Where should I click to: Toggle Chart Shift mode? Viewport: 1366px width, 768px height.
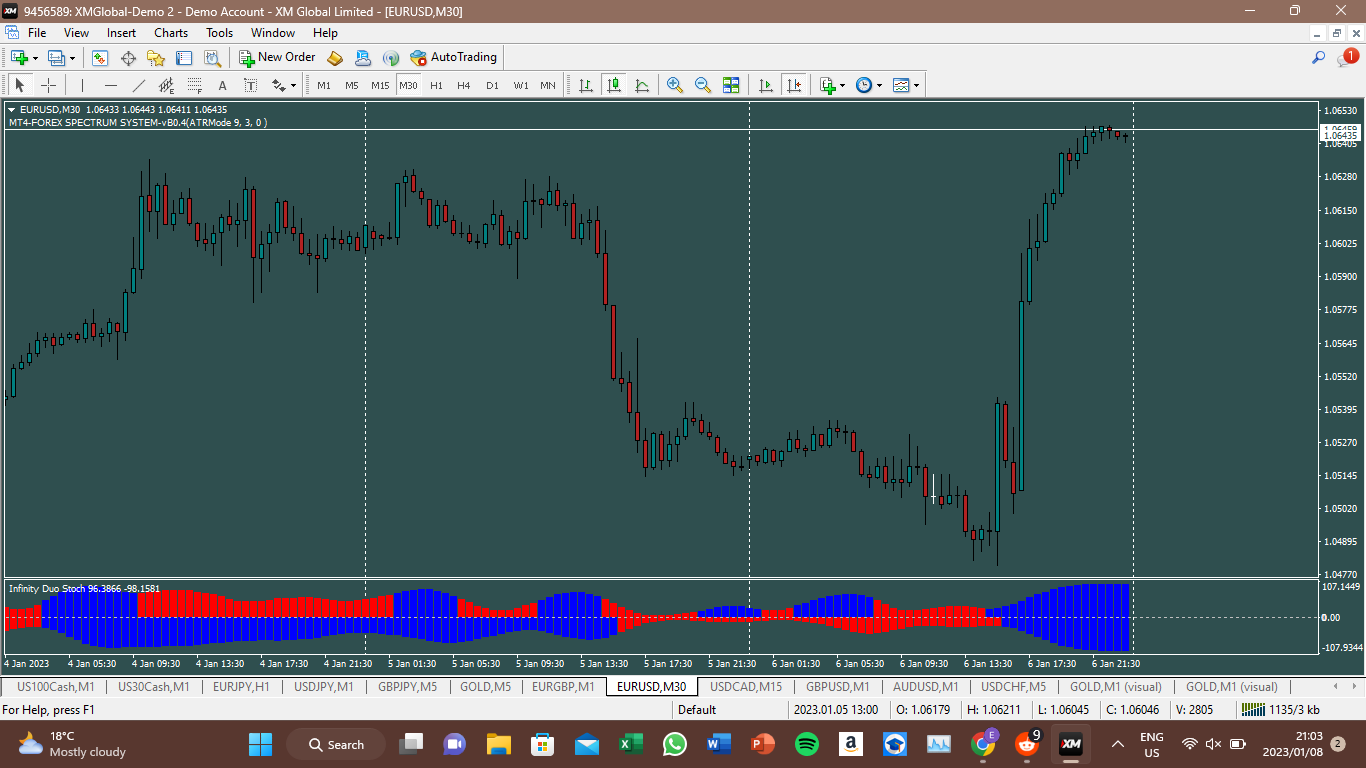(794, 85)
